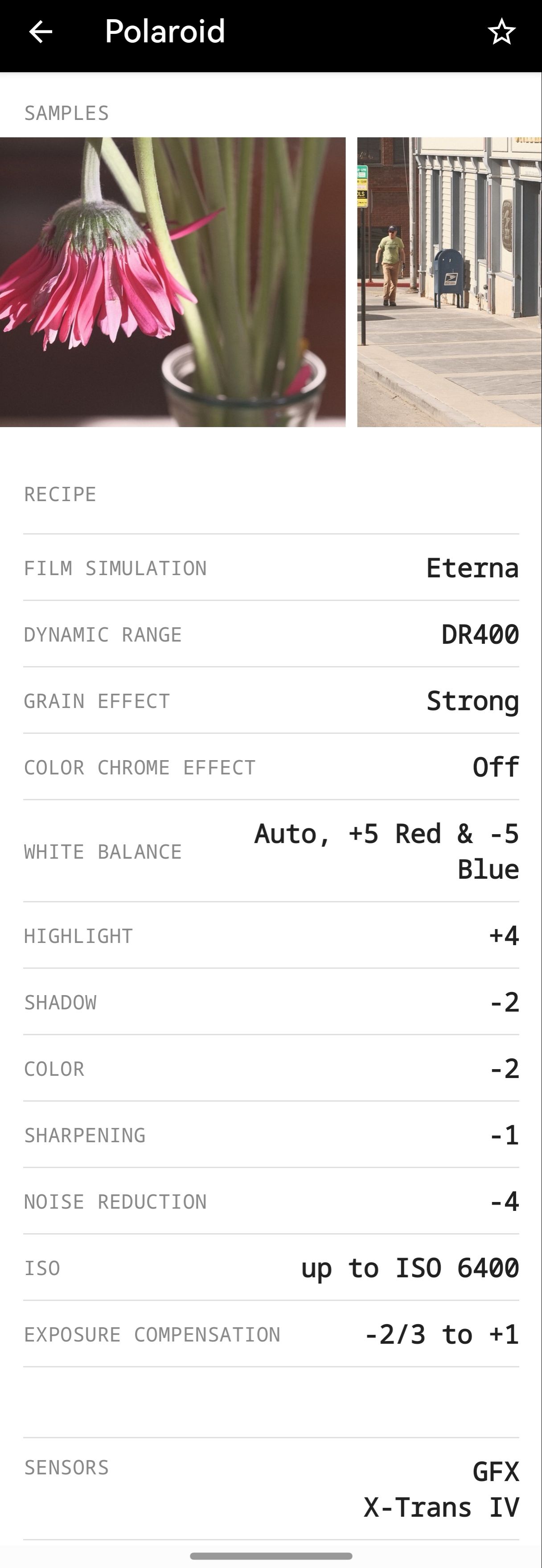This screenshot has height=1568, width=542.
Task: Toggle the favorite star icon
Action: click(501, 32)
